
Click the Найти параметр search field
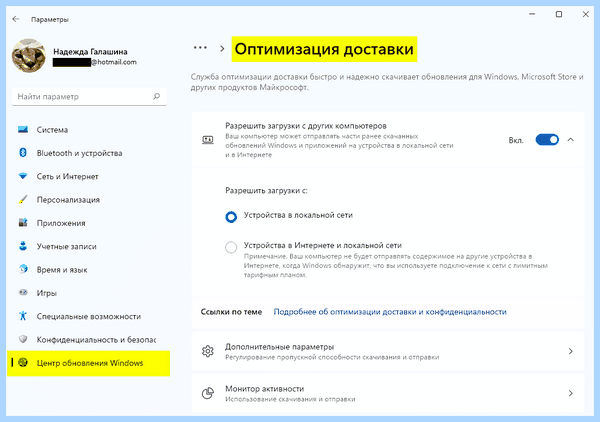90,96
